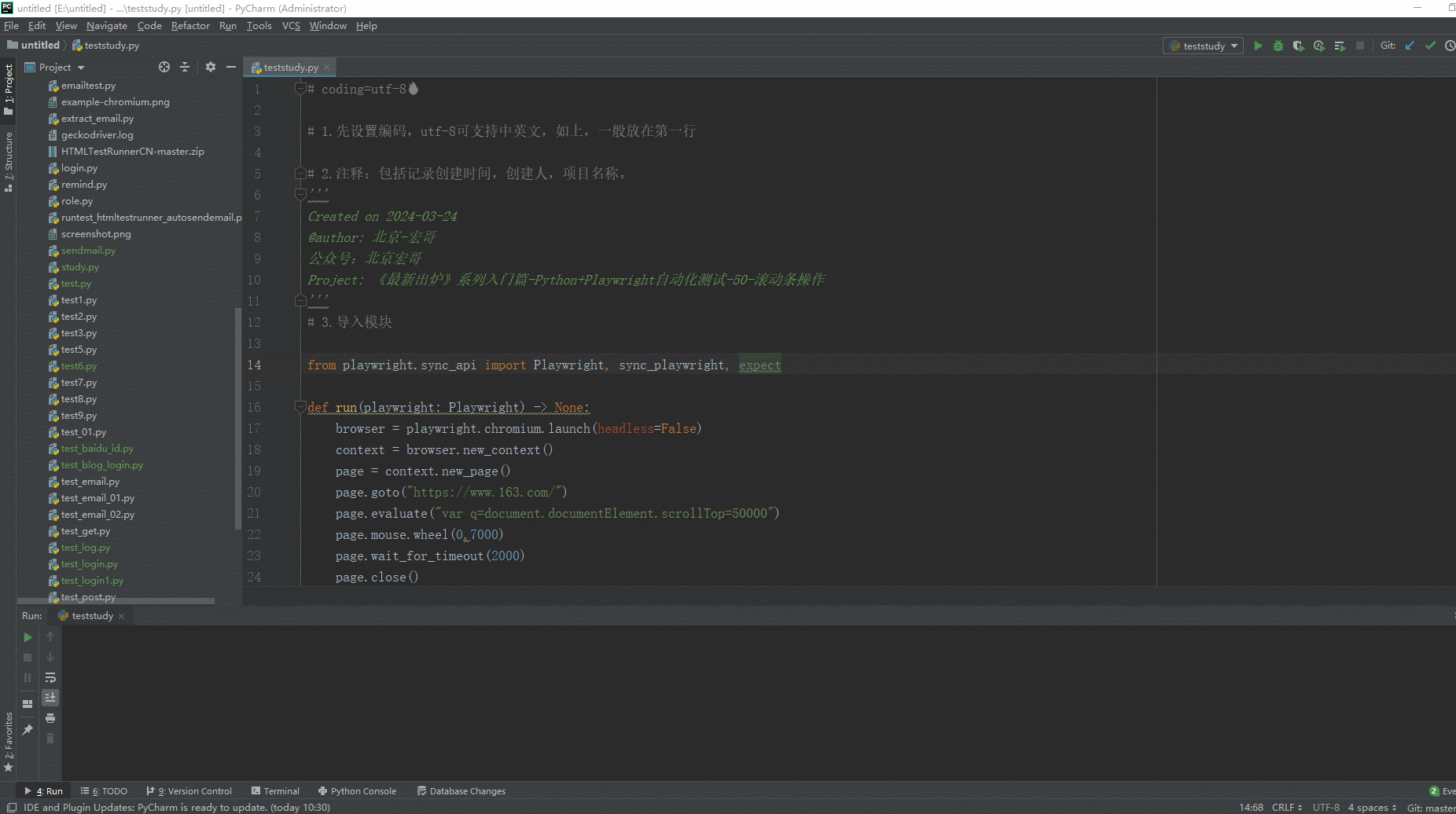Open the File menu
This screenshot has height=814, width=1456.
point(11,25)
